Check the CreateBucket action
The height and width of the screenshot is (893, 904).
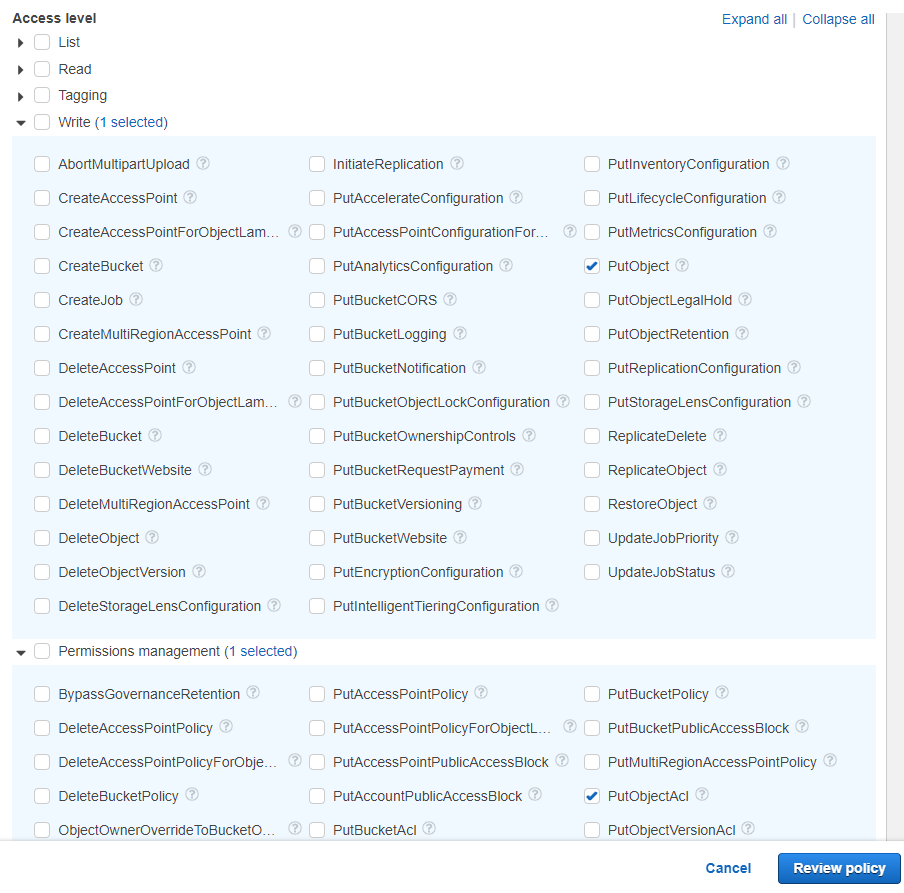pyautogui.click(x=42, y=266)
